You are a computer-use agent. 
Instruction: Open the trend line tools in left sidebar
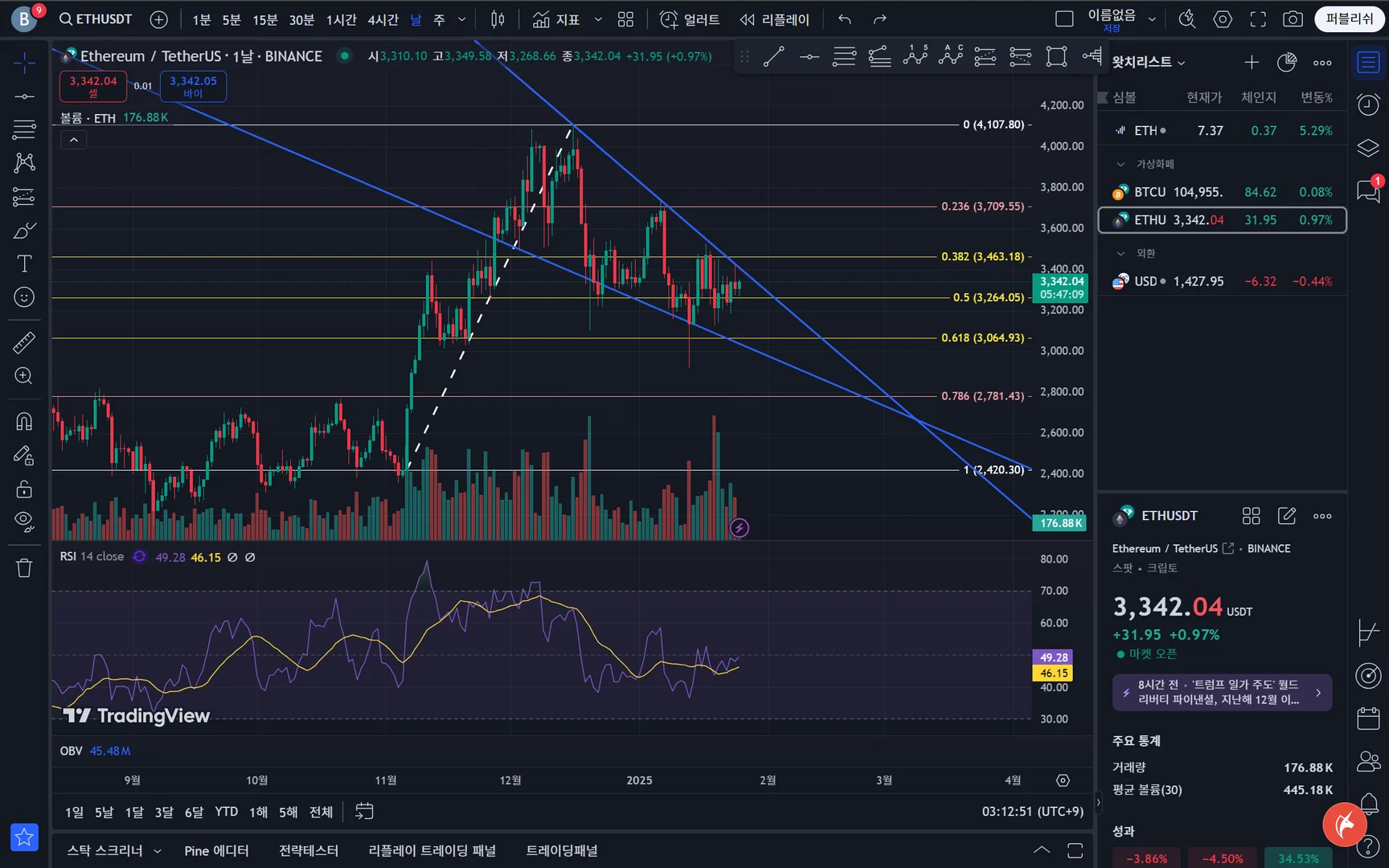[x=24, y=96]
